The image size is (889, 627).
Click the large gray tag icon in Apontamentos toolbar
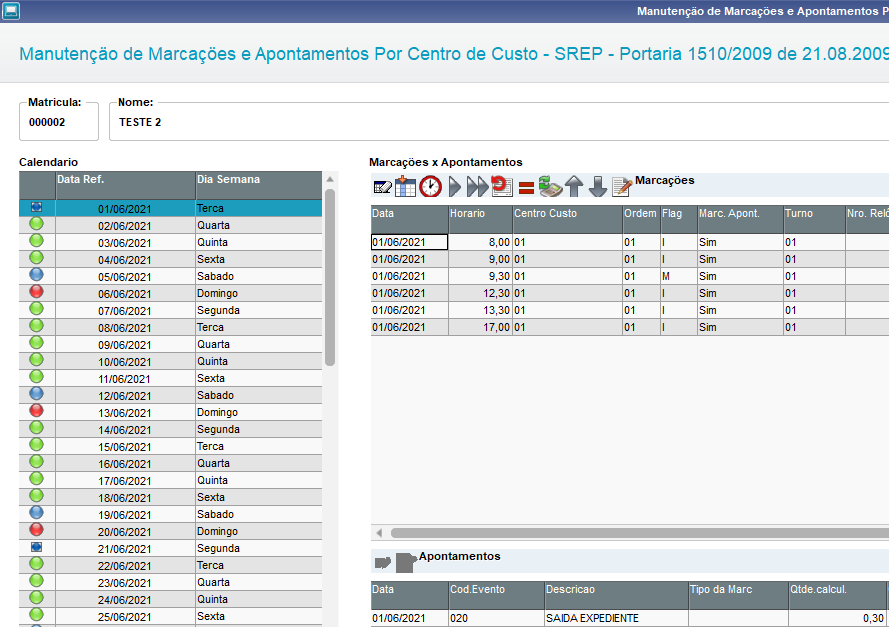(406, 562)
